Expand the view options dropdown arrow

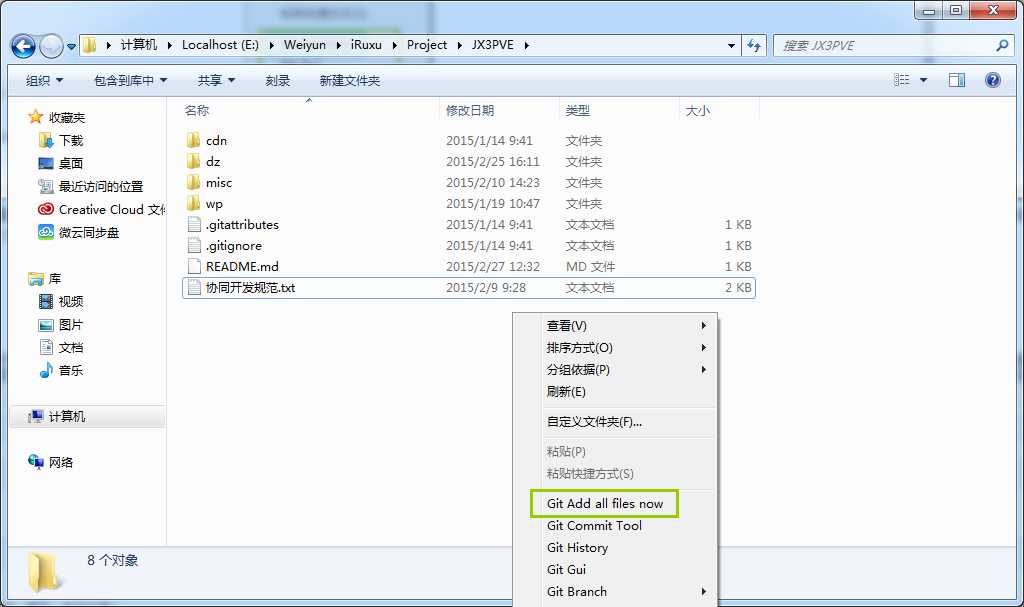point(923,80)
